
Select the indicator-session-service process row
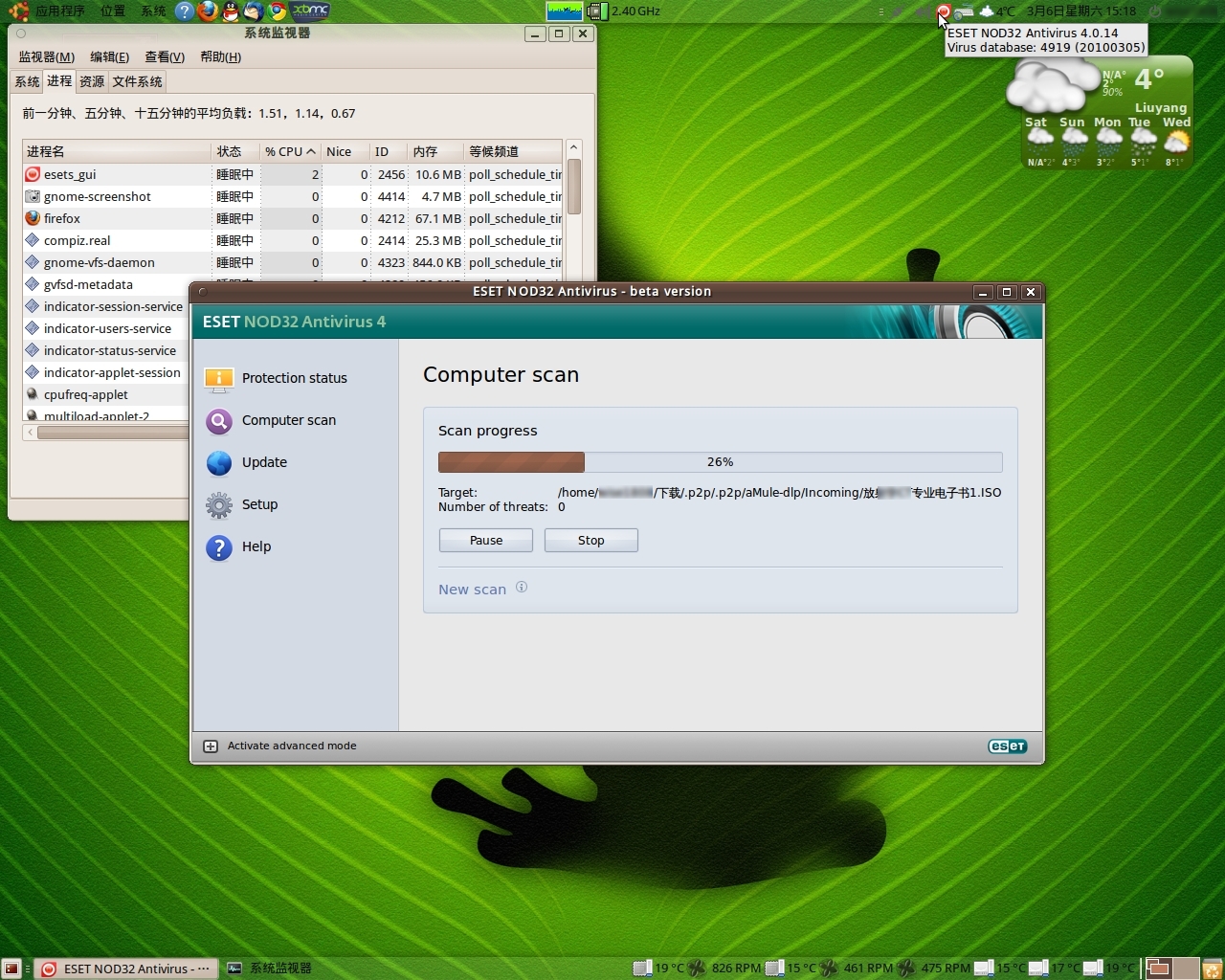[x=106, y=306]
